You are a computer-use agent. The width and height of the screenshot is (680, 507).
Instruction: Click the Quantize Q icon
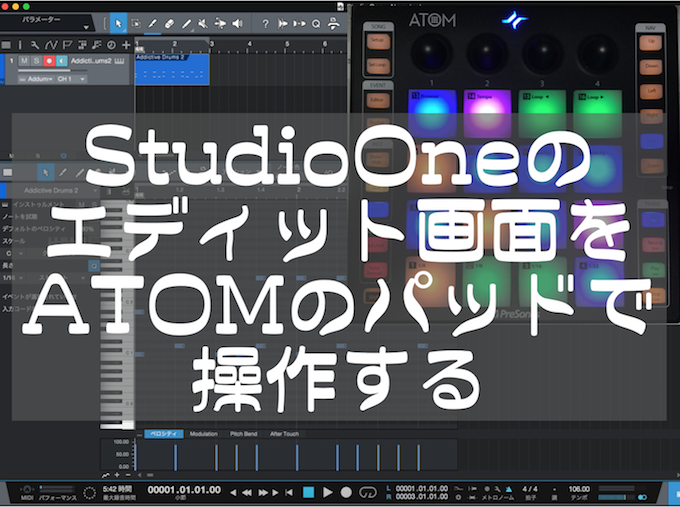pos(316,24)
